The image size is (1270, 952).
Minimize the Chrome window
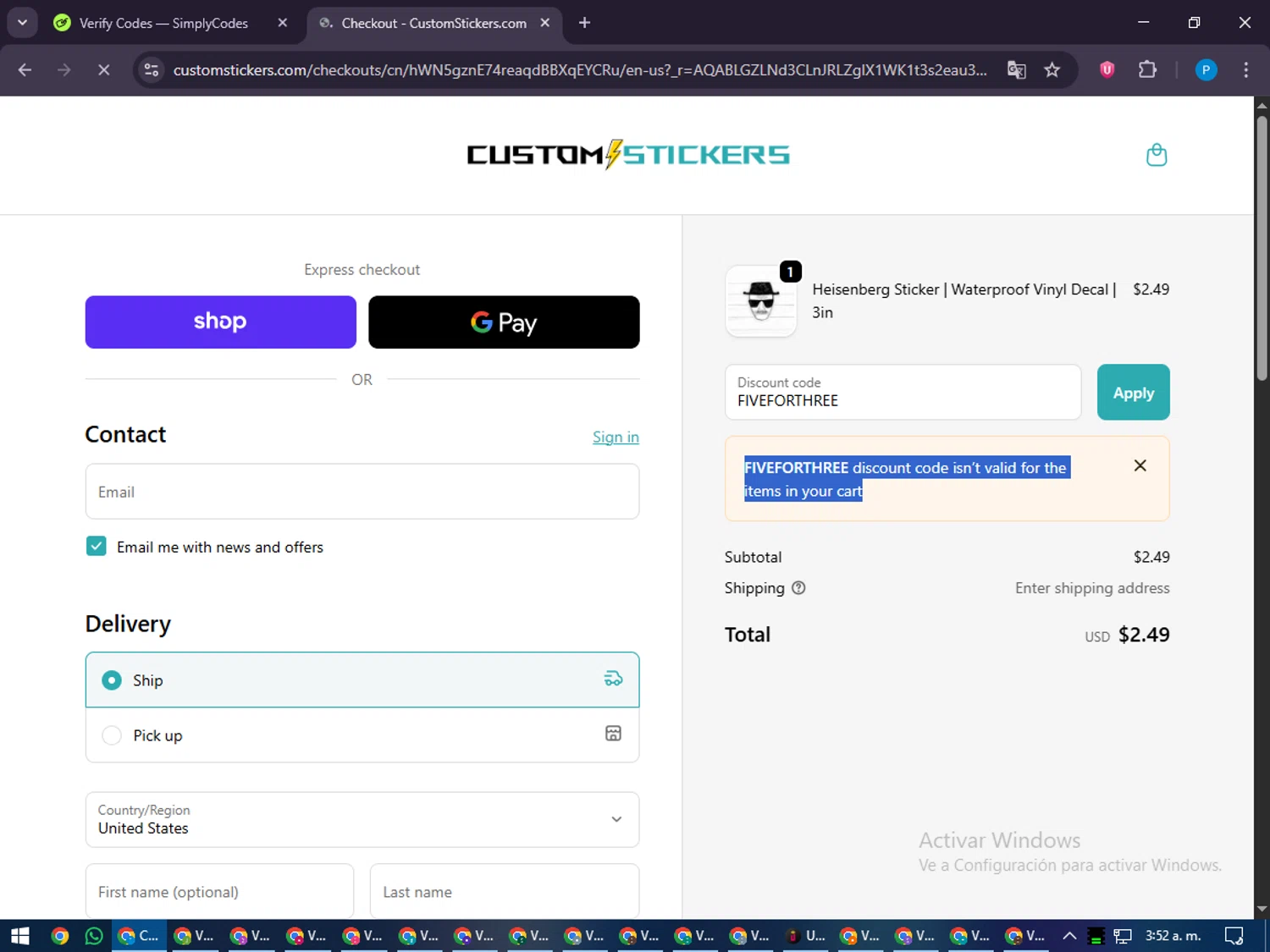pos(1144,23)
